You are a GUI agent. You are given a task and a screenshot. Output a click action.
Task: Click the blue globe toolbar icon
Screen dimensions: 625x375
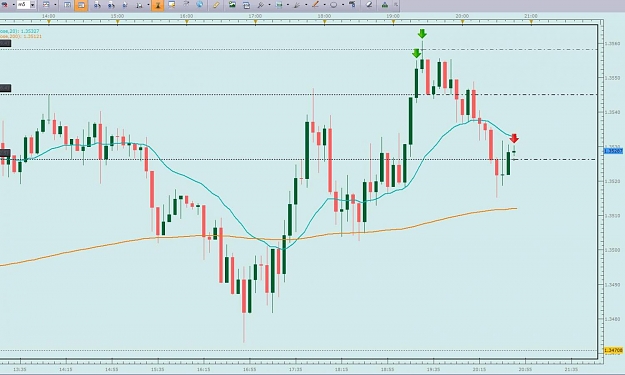(x=199, y=5)
